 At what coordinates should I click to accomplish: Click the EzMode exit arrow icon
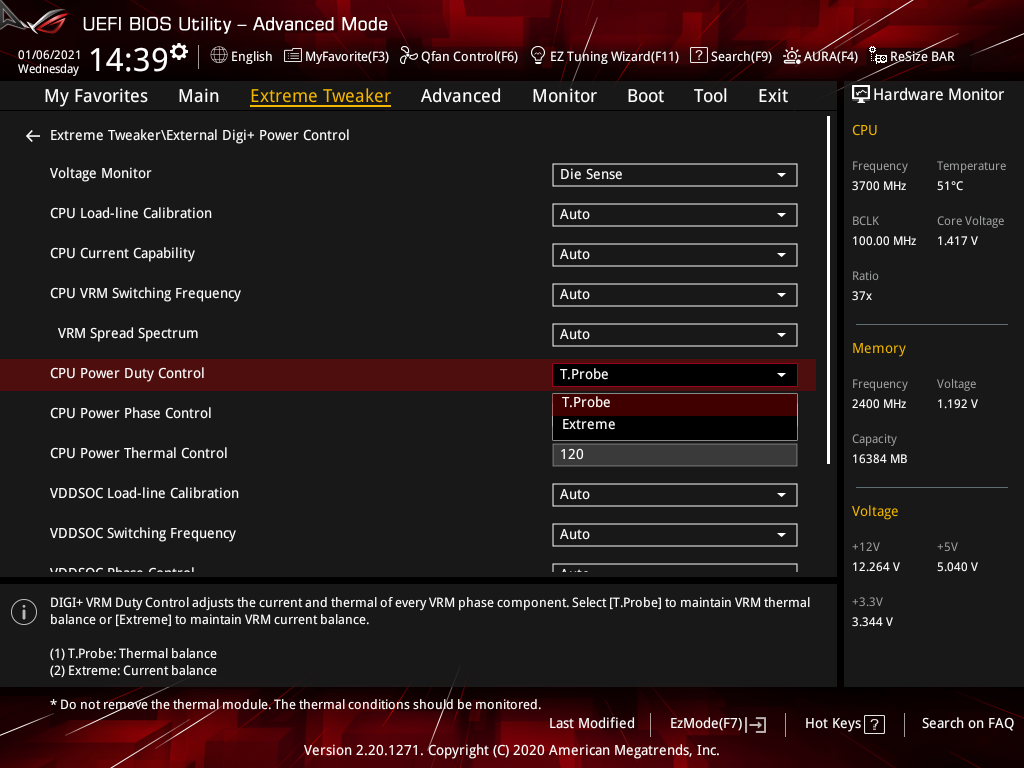(x=756, y=724)
